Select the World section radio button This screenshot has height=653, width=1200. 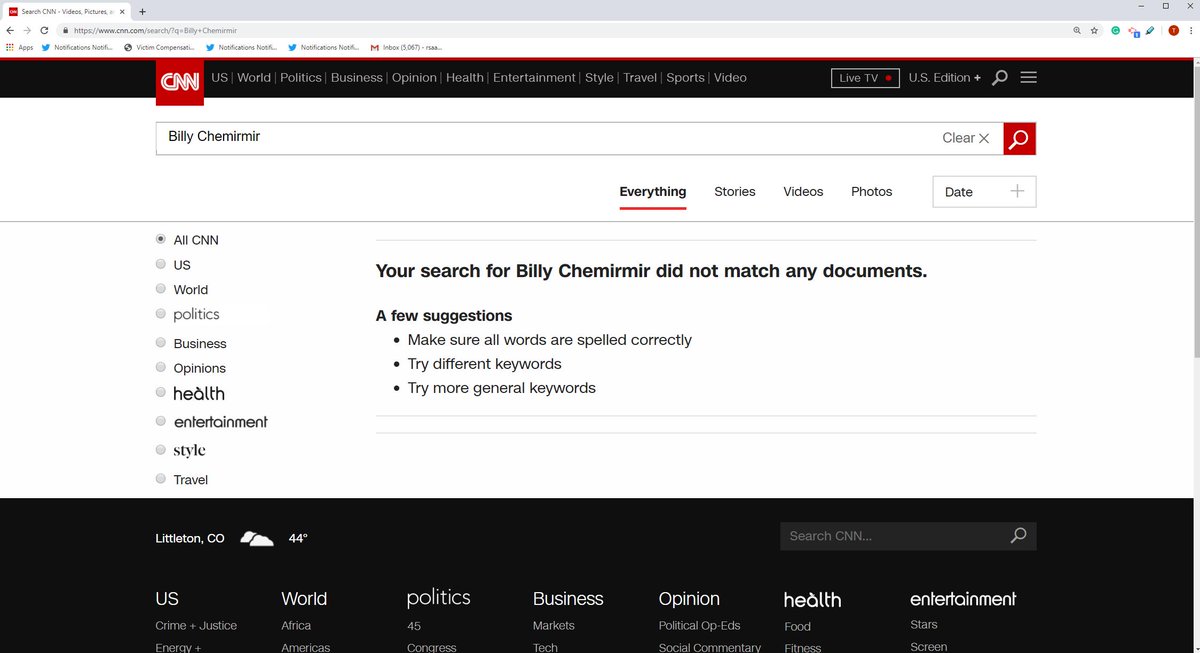click(161, 289)
